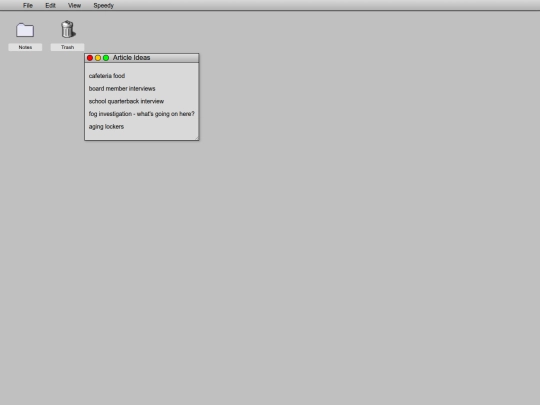Click the Trash icon label

point(68,47)
